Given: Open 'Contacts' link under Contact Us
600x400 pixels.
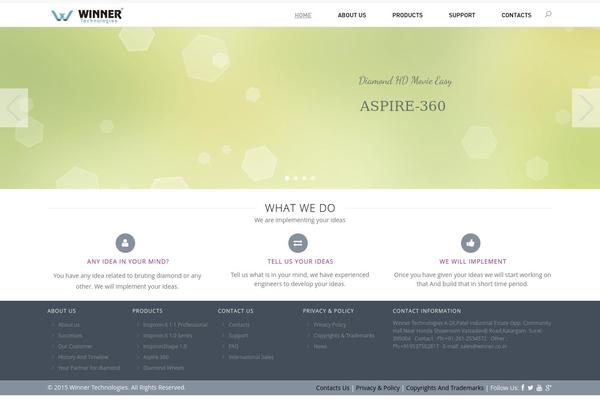Looking at the screenshot, I should click(x=239, y=325).
